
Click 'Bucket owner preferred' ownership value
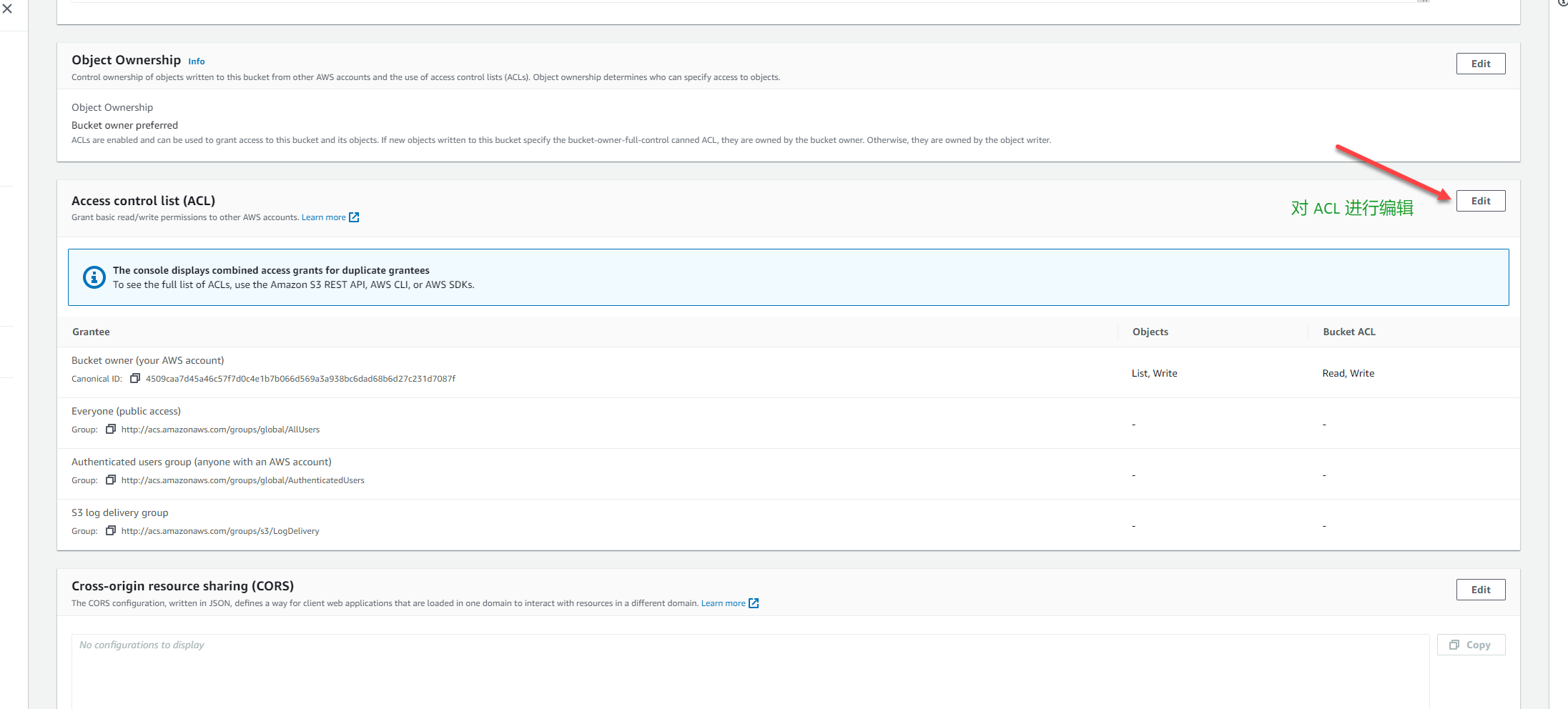[124, 125]
